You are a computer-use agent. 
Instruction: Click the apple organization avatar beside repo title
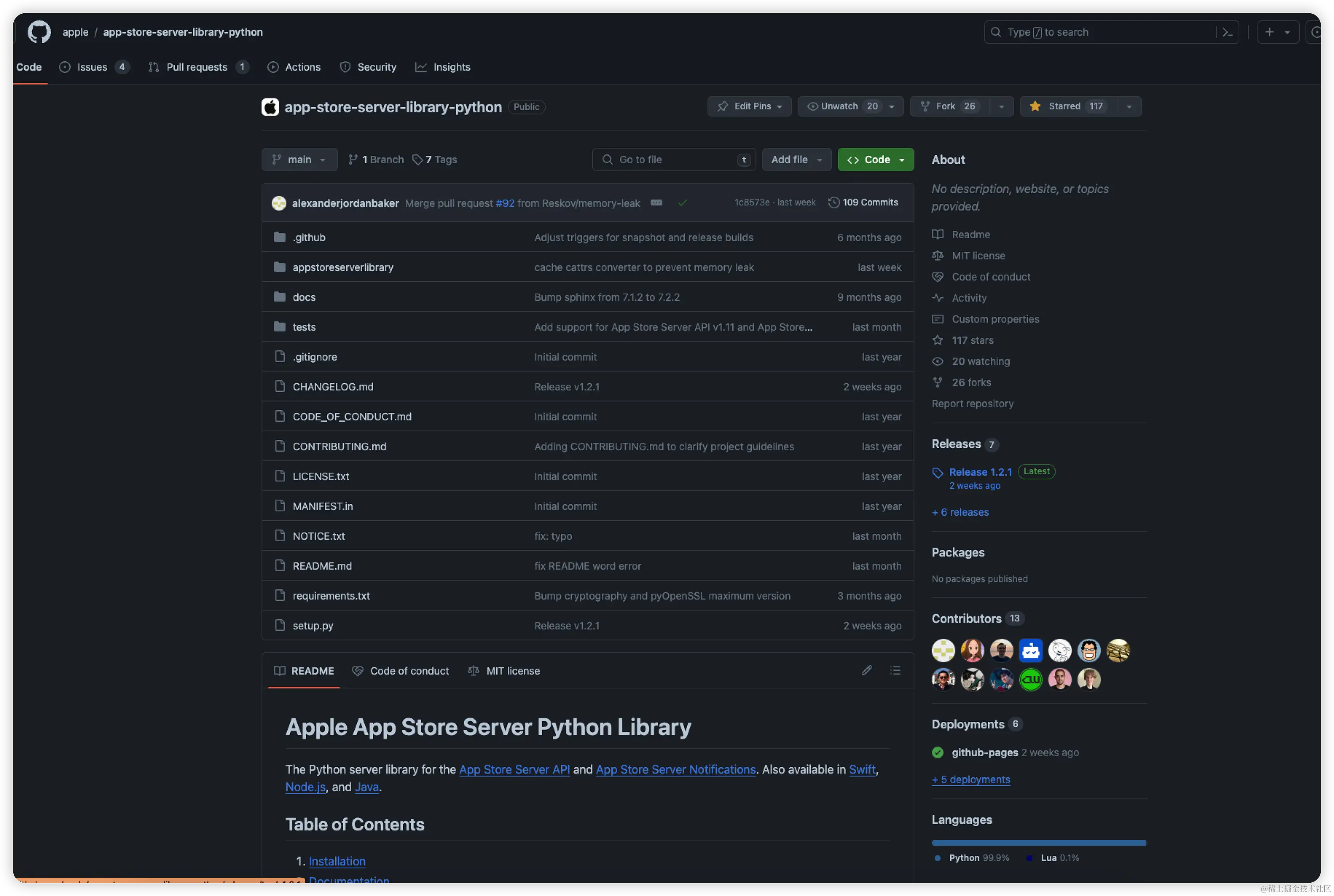coord(270,107)
